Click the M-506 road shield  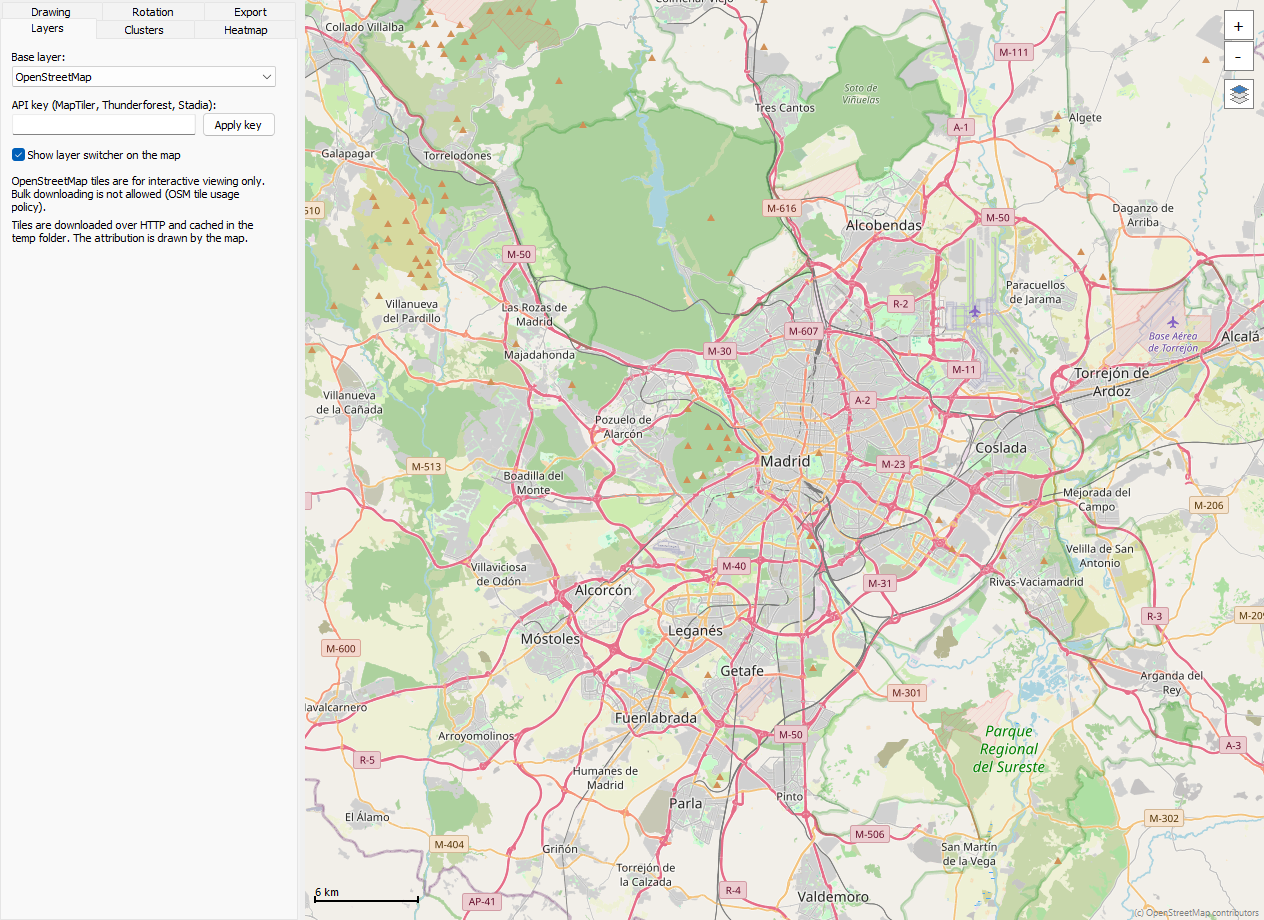(x=869, y=834)
